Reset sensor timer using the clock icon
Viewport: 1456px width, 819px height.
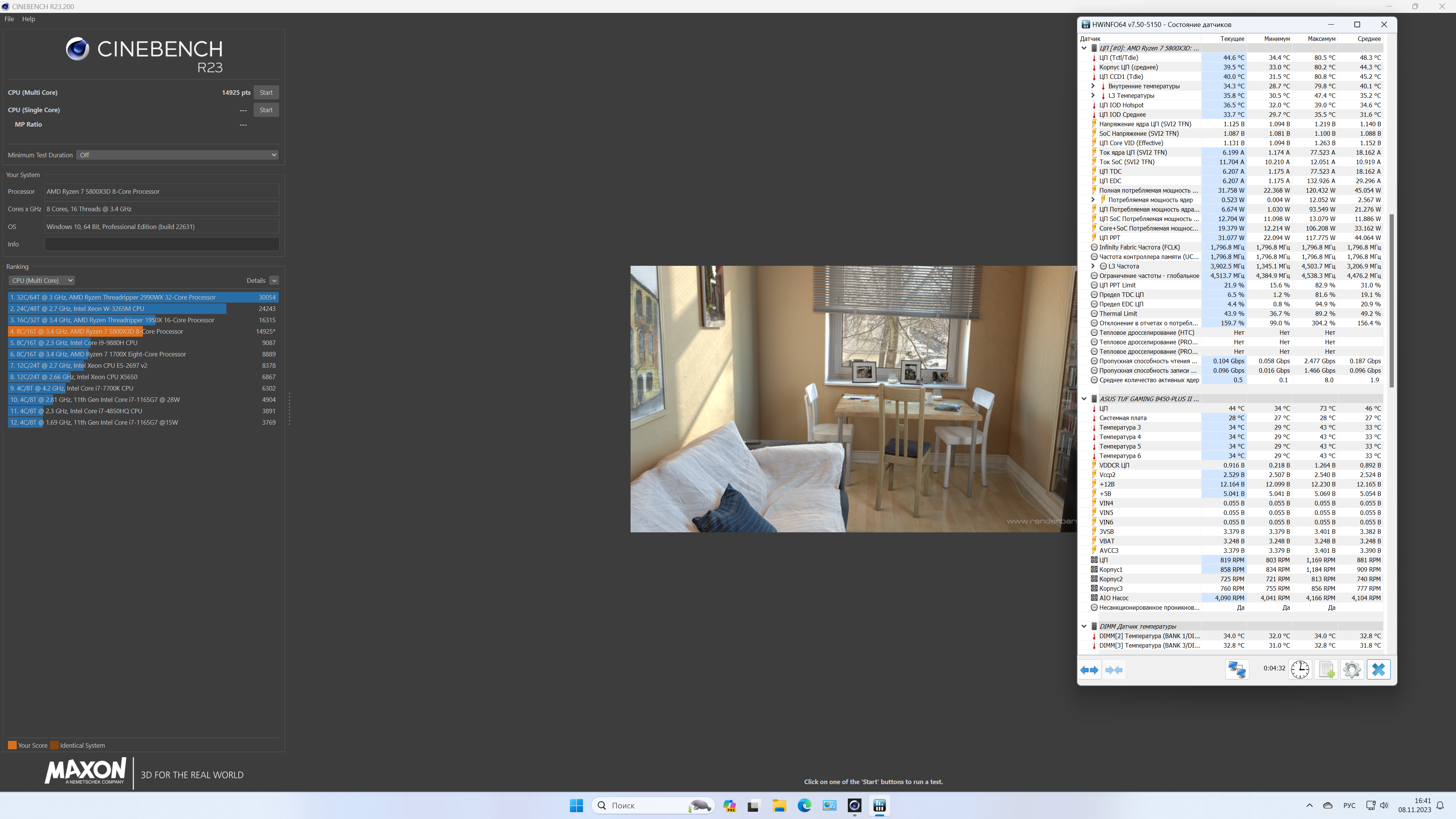[x=1300, y=670]
